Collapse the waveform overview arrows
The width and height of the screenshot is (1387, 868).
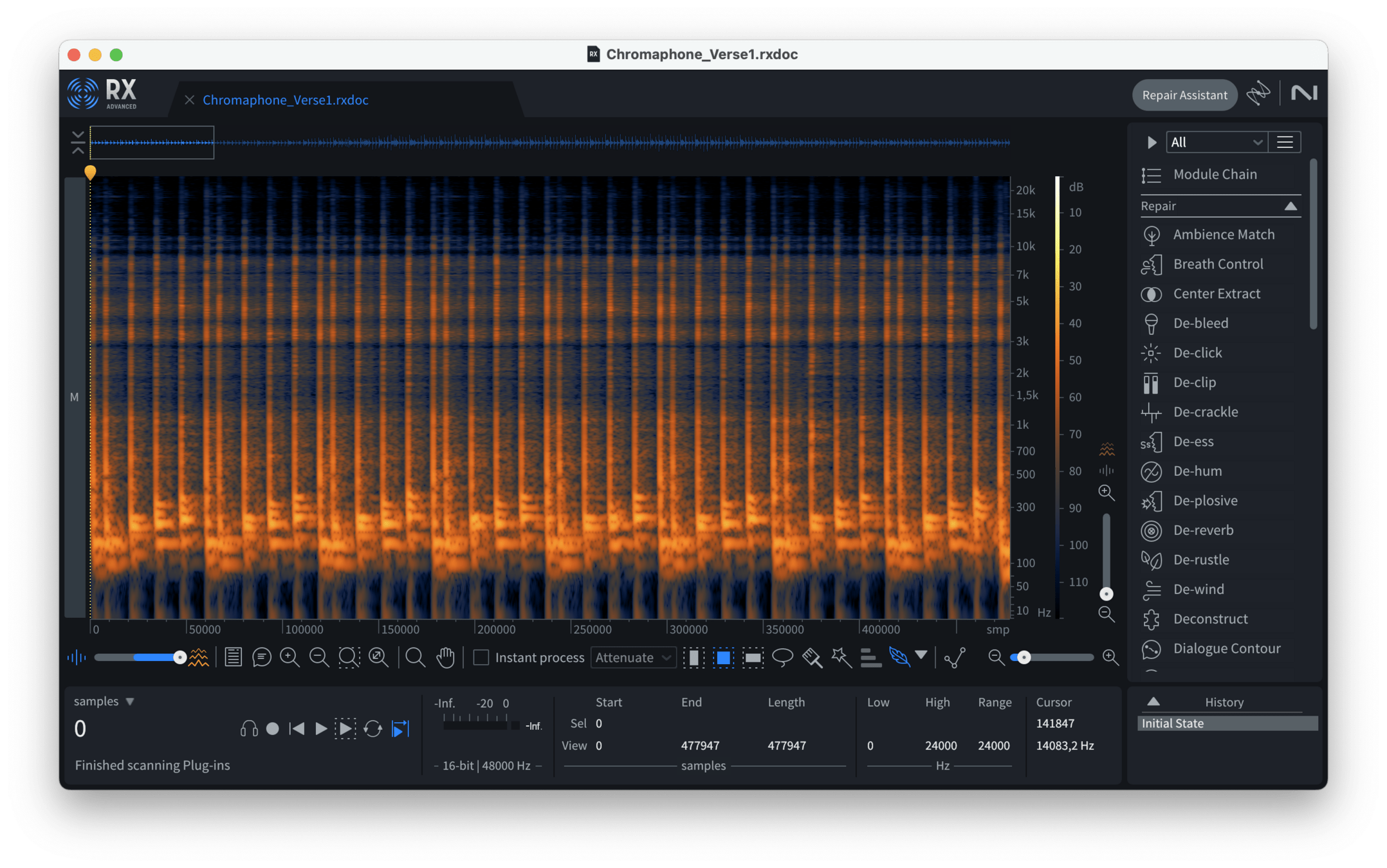pyautogui.click(x=78, y=143)
